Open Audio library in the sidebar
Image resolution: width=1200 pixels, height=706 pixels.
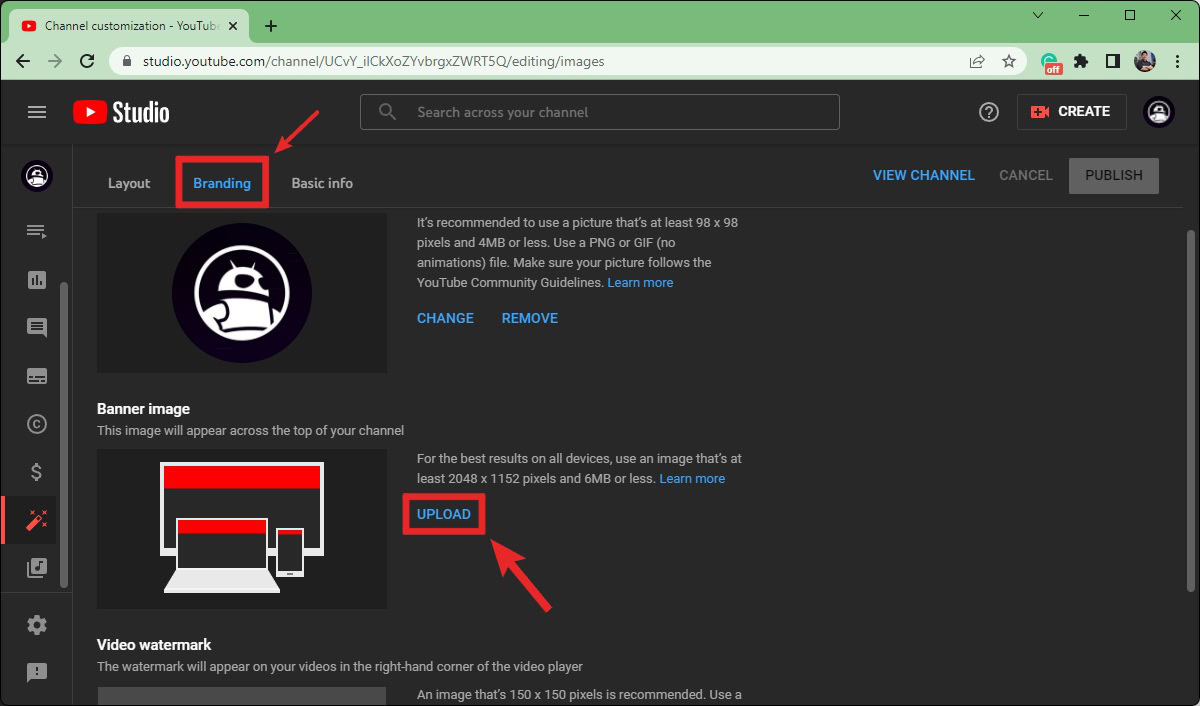pos(37,568)
